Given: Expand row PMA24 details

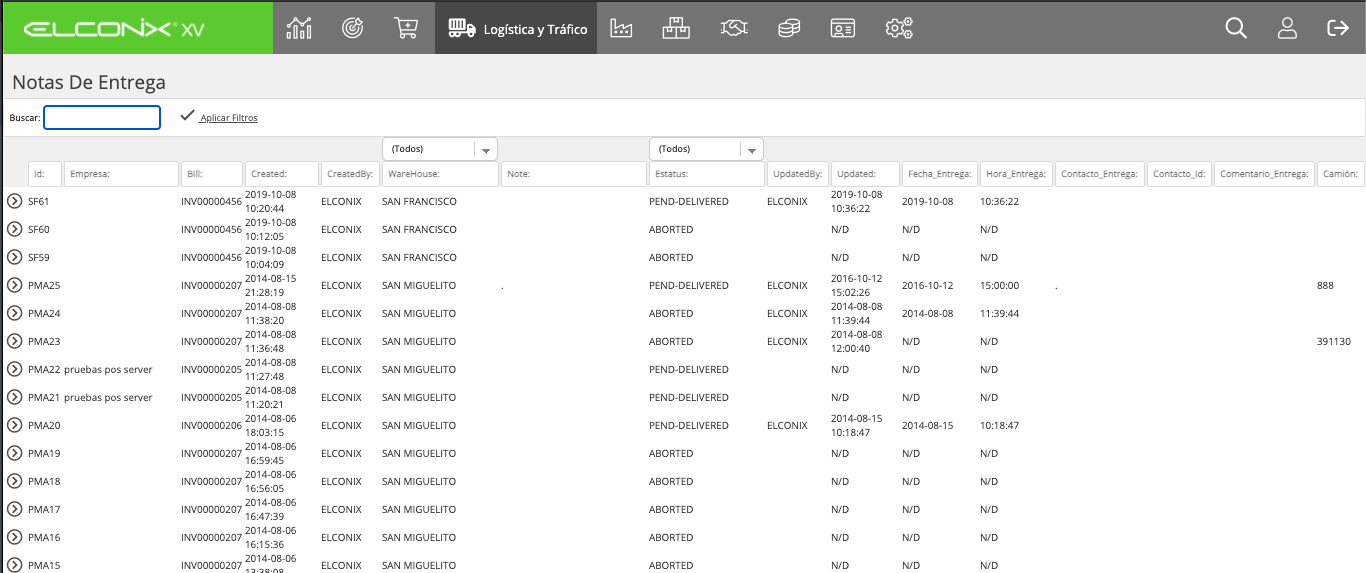Looking at the screenshot, I should (x=15, y=313).
